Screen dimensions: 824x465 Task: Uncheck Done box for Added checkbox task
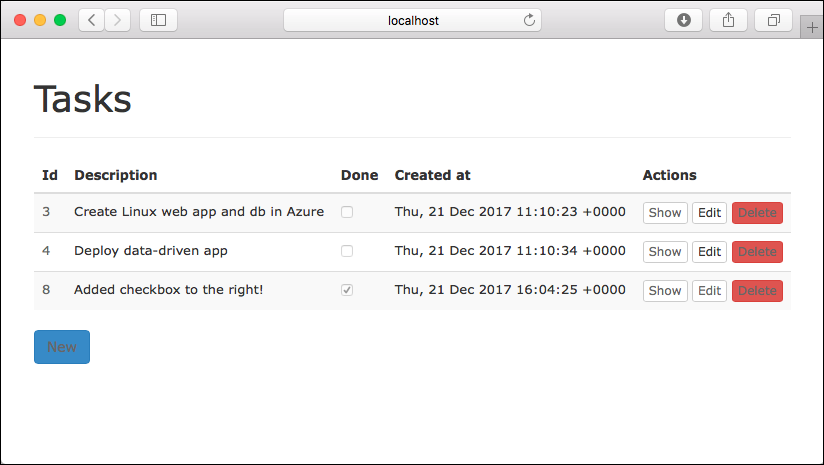pyautogui.click(x=347, y=290)
